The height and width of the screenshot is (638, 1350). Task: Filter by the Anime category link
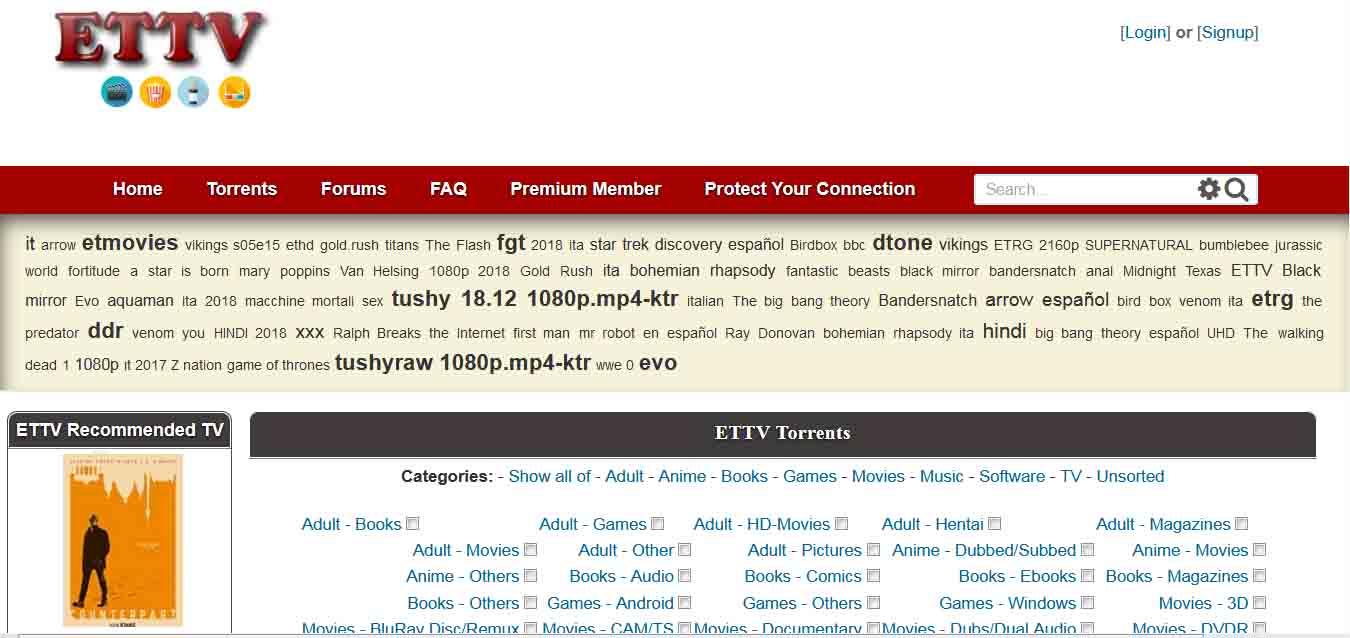(682, 476)
